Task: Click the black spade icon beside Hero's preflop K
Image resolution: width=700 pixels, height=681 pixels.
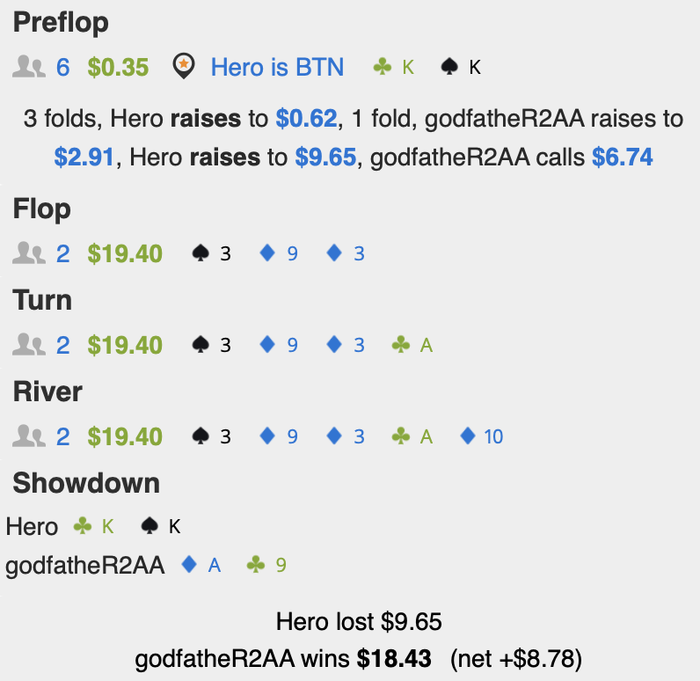Action: pyautogui.click(x=449, y=67)
